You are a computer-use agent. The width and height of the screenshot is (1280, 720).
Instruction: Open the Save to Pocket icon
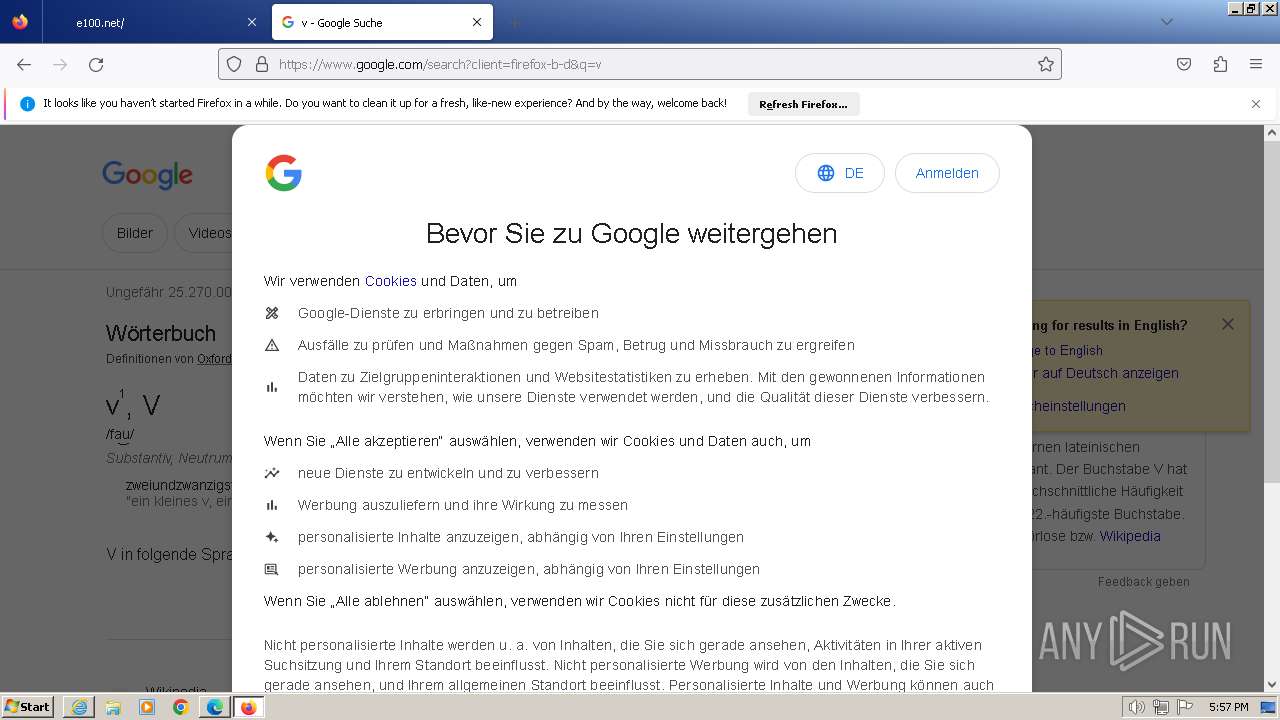1184,64
